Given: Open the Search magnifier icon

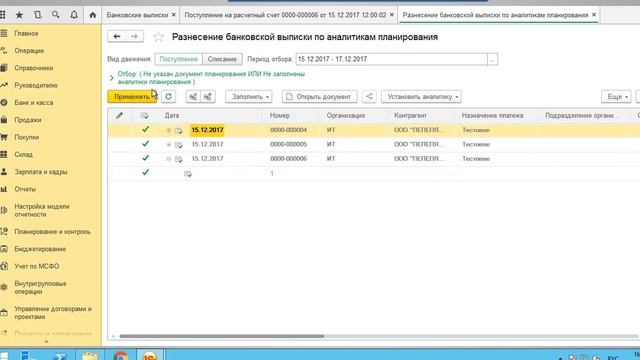Looking at the screenshot, I should tap(56, 15).
